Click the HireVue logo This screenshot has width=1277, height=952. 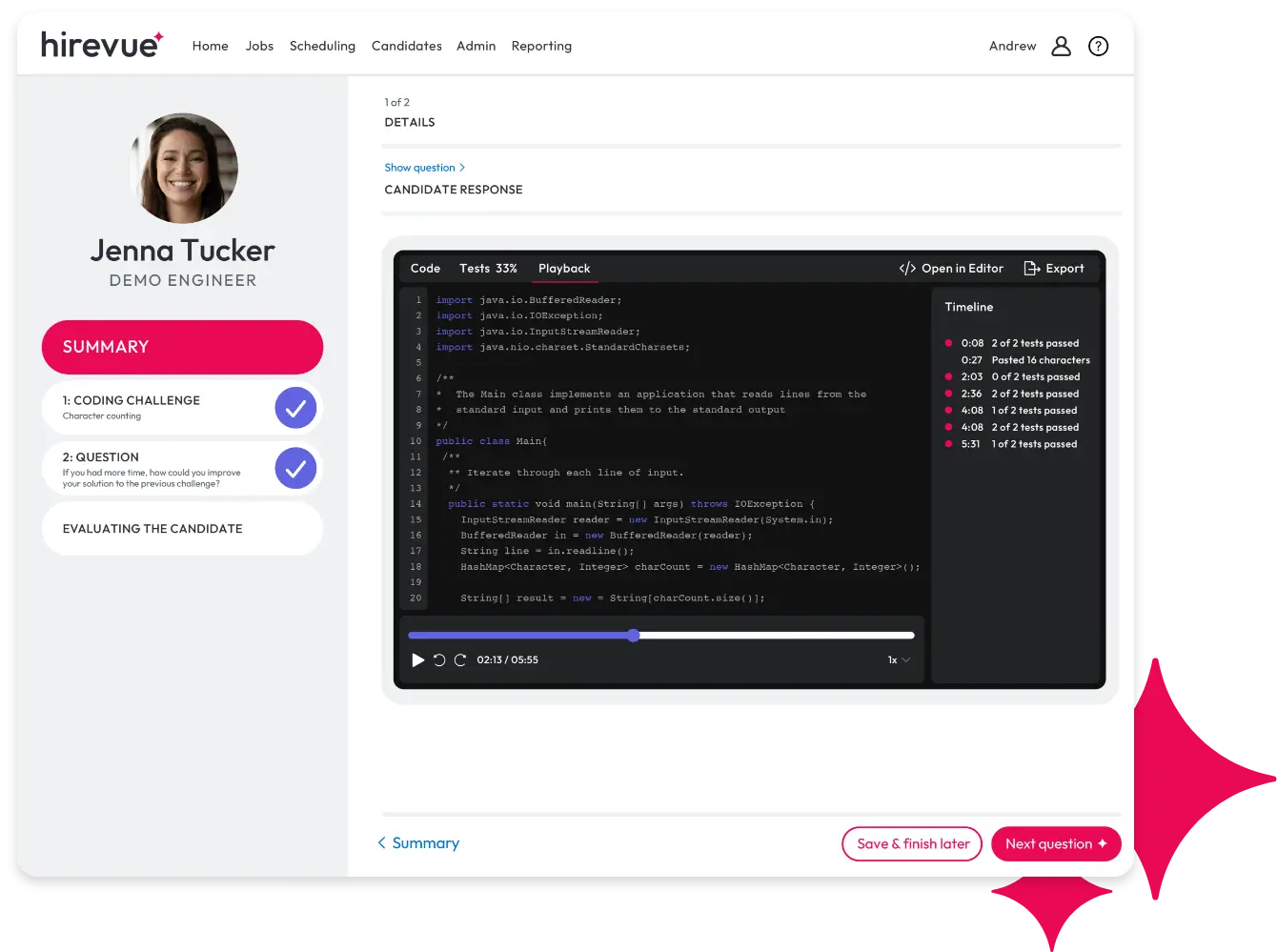102,45
